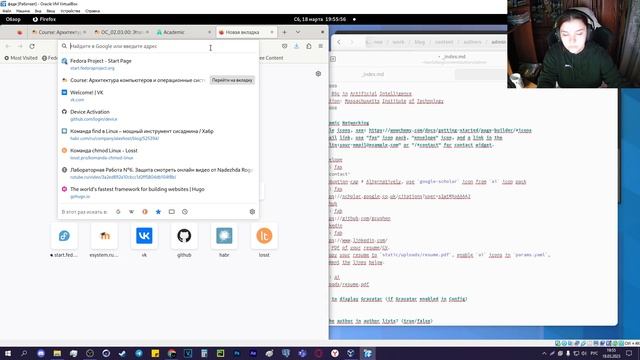
Task: Open Telegram from the Windows taskbar
Action: pos(139,353)
